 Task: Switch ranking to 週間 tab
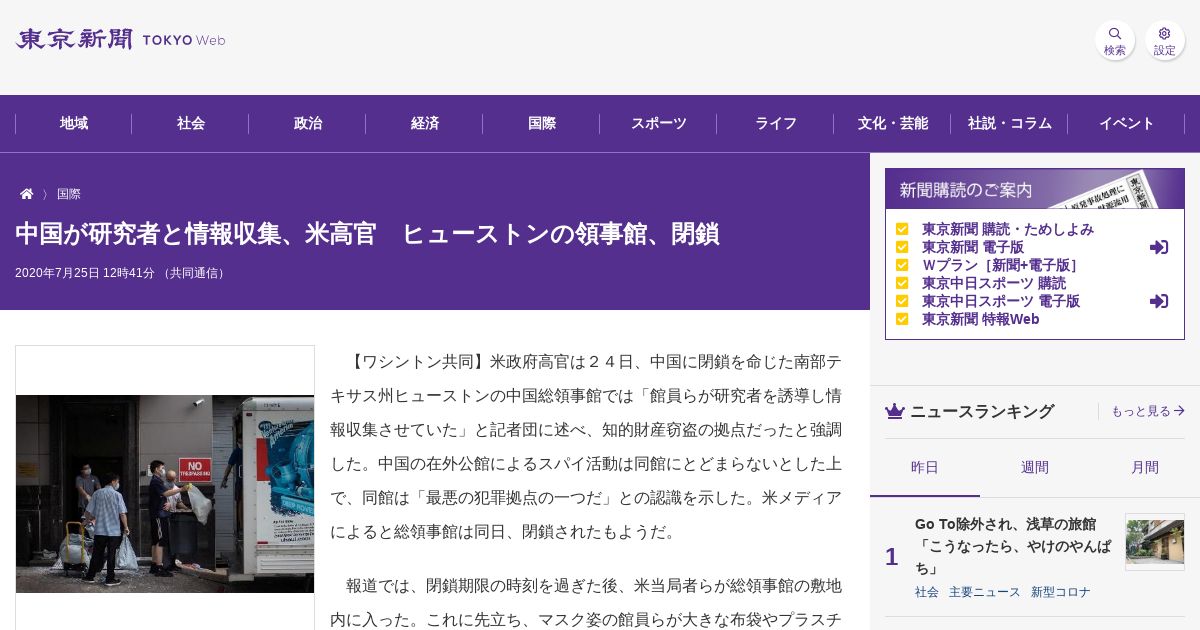[x=1035, y=467]
